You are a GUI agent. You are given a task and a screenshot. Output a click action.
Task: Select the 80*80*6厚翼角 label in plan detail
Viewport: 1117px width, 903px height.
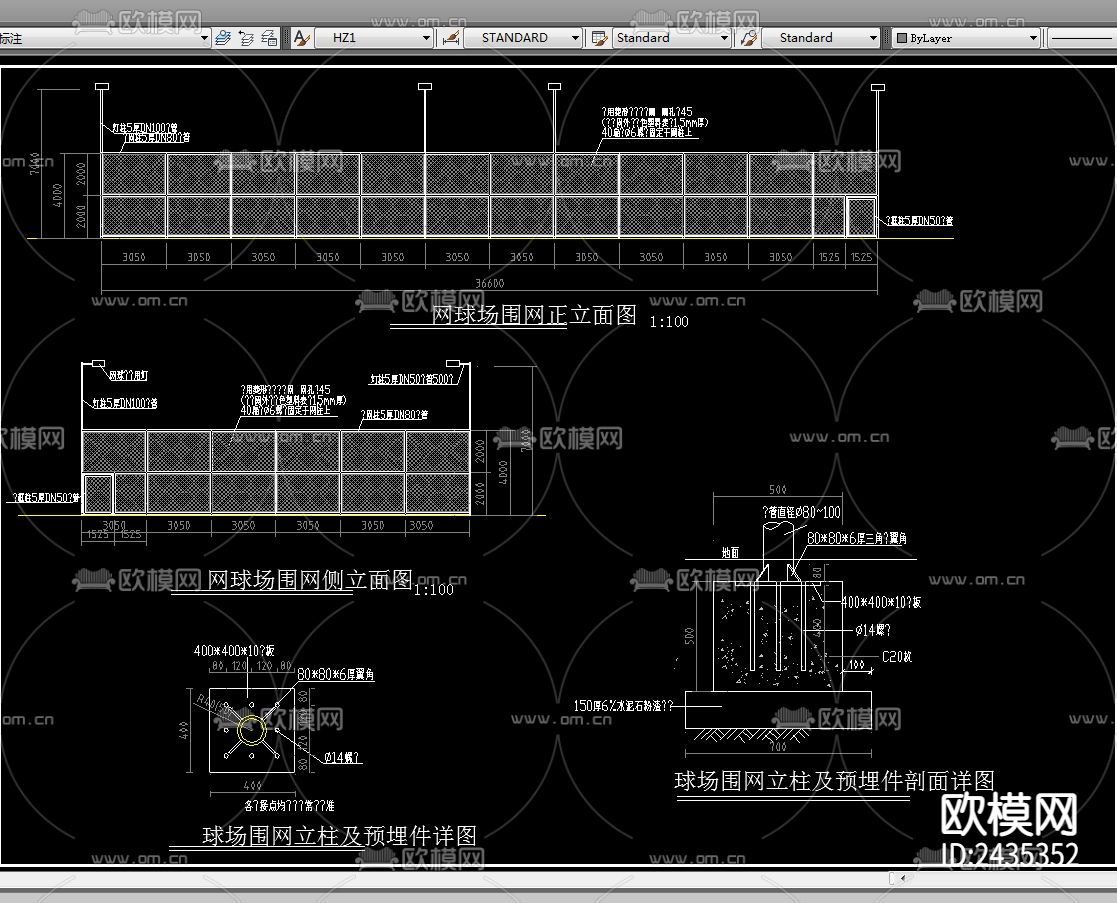point(336,674)
